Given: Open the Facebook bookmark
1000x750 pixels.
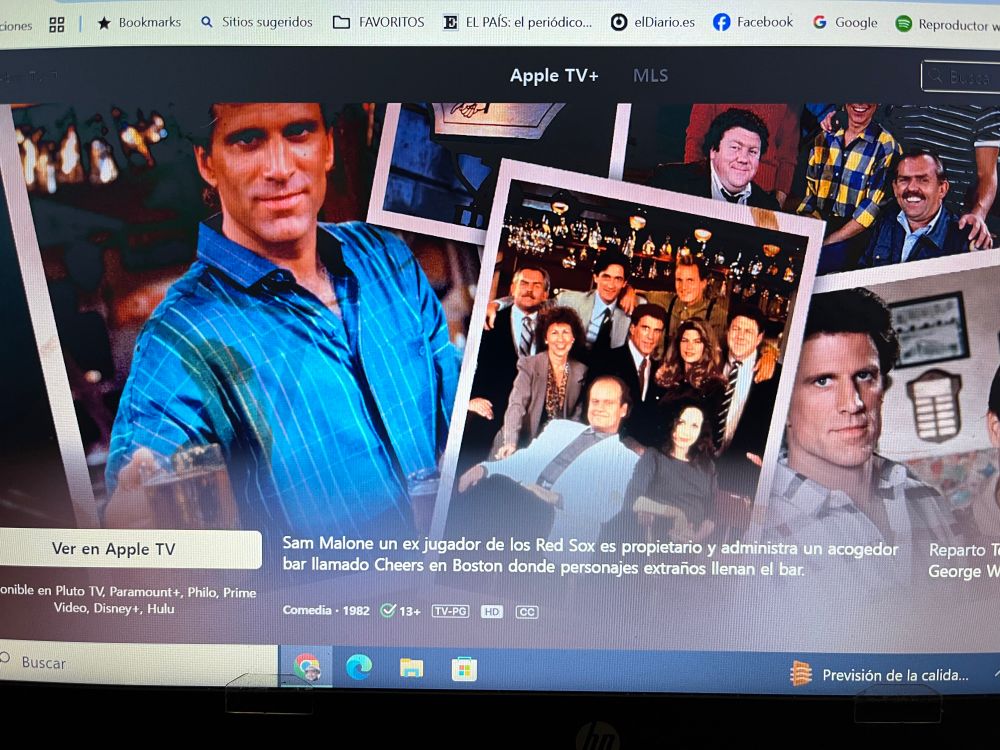Looking at the screenshot, I should pos(753,22).
